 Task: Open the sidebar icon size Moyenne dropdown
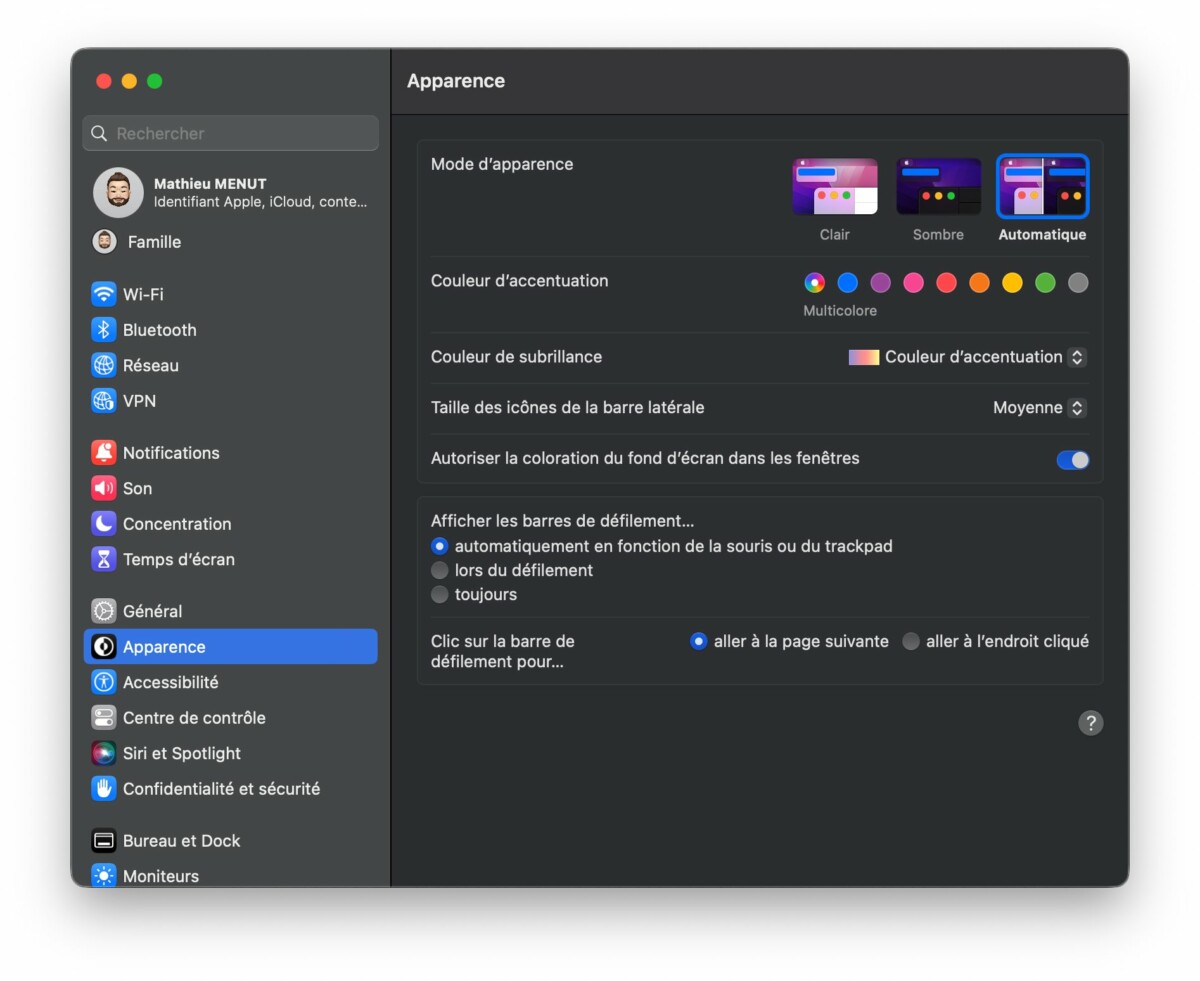(x=1039, y=408)
